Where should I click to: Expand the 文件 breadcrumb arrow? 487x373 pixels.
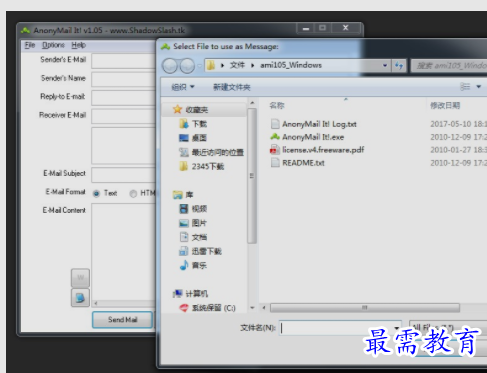coord(253,65)
